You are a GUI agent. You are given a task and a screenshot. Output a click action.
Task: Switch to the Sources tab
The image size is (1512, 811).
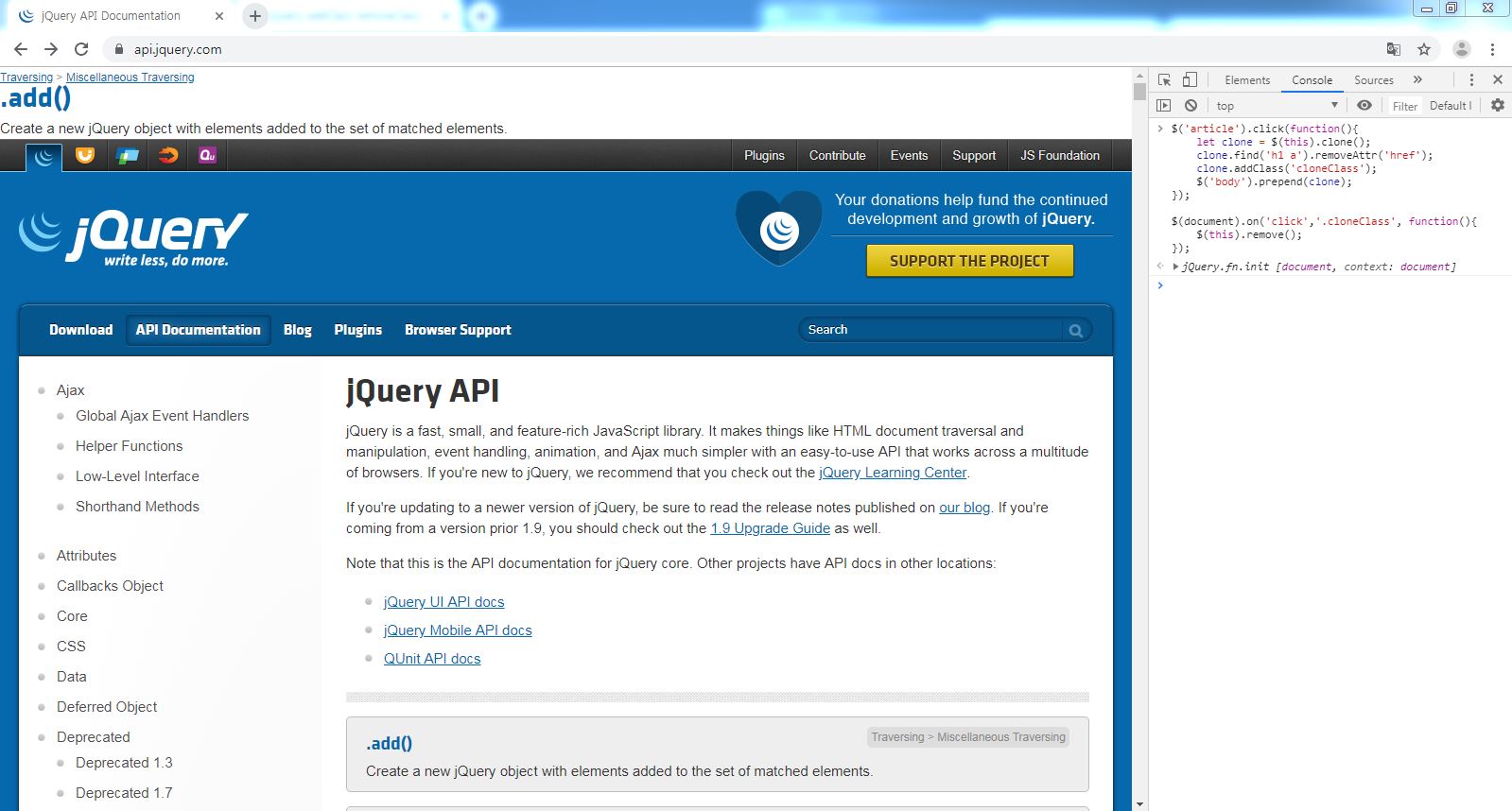pos(1374,80)
